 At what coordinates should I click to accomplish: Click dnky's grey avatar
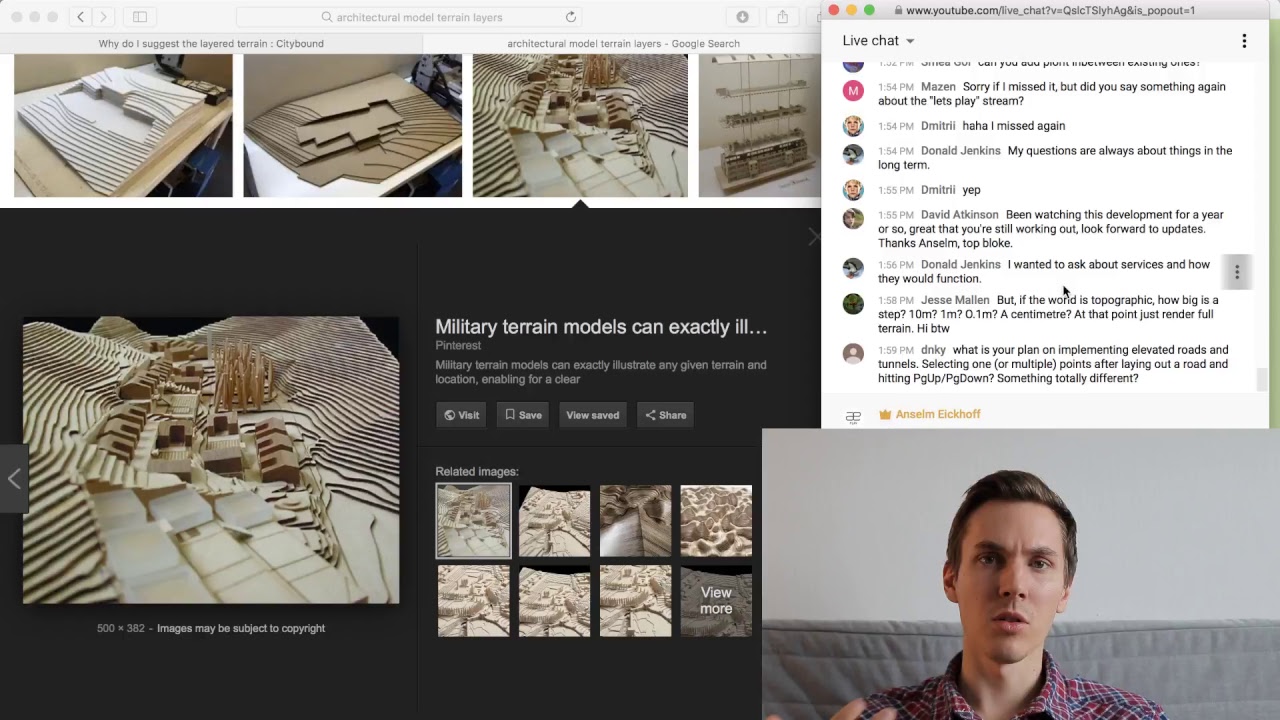coord(853,354)
